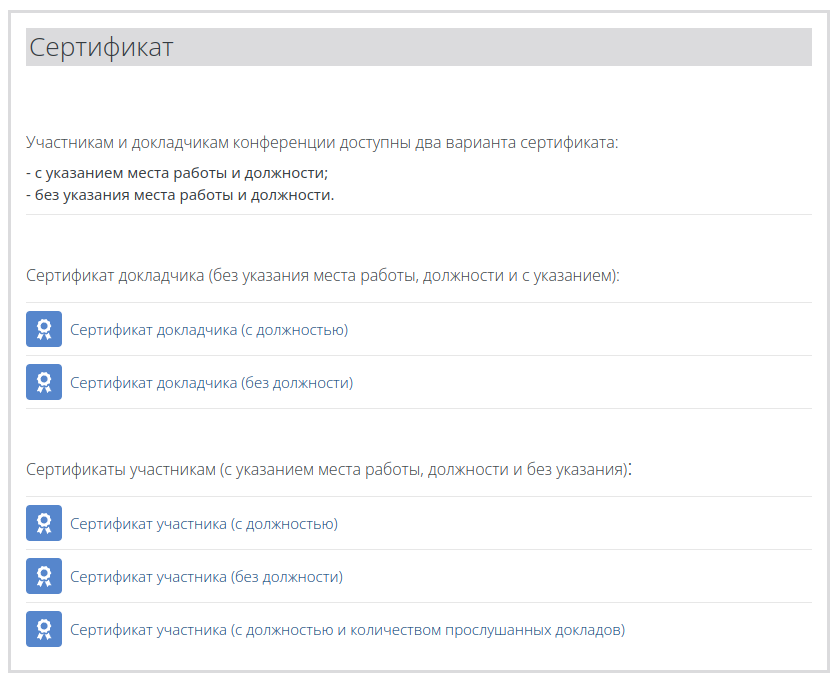Click the sentence starting Участникам и докладчикам конференции
Image resolution: width=840 pixels, height=682 pixels.
pyautogui.click(x=322, y=143)
